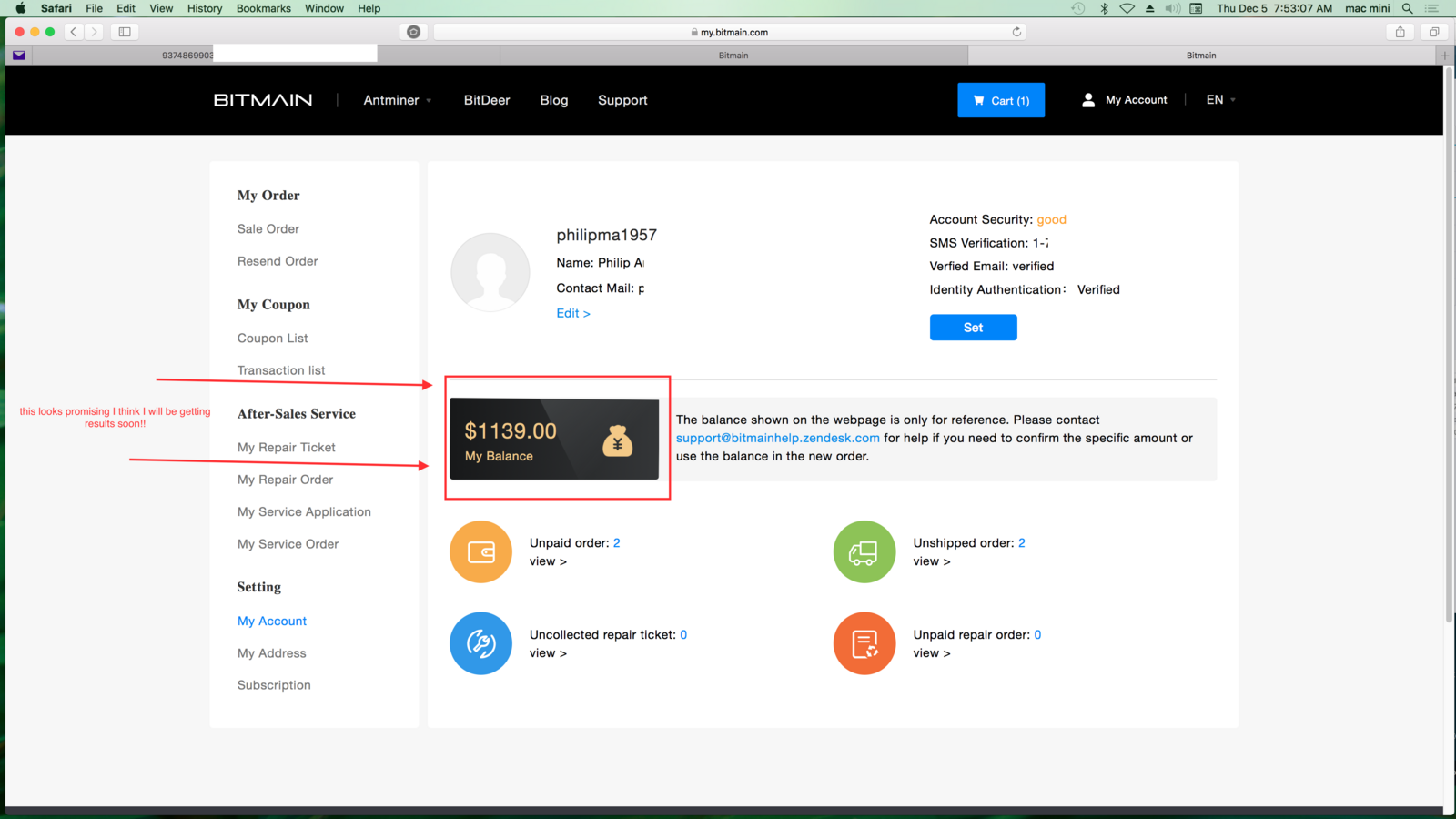Open My Service Application in sidebar

pyautogui.click(x=305, y=512)
